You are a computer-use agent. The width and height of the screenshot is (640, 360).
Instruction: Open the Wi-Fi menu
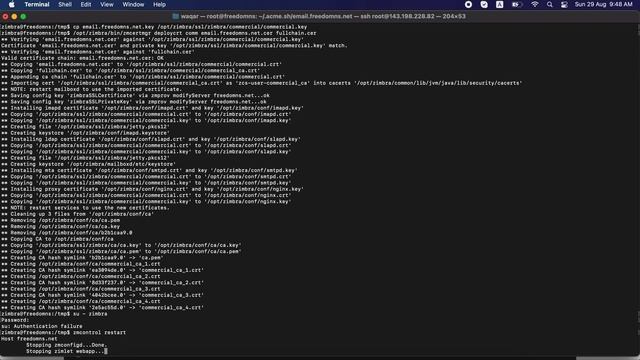535,4
